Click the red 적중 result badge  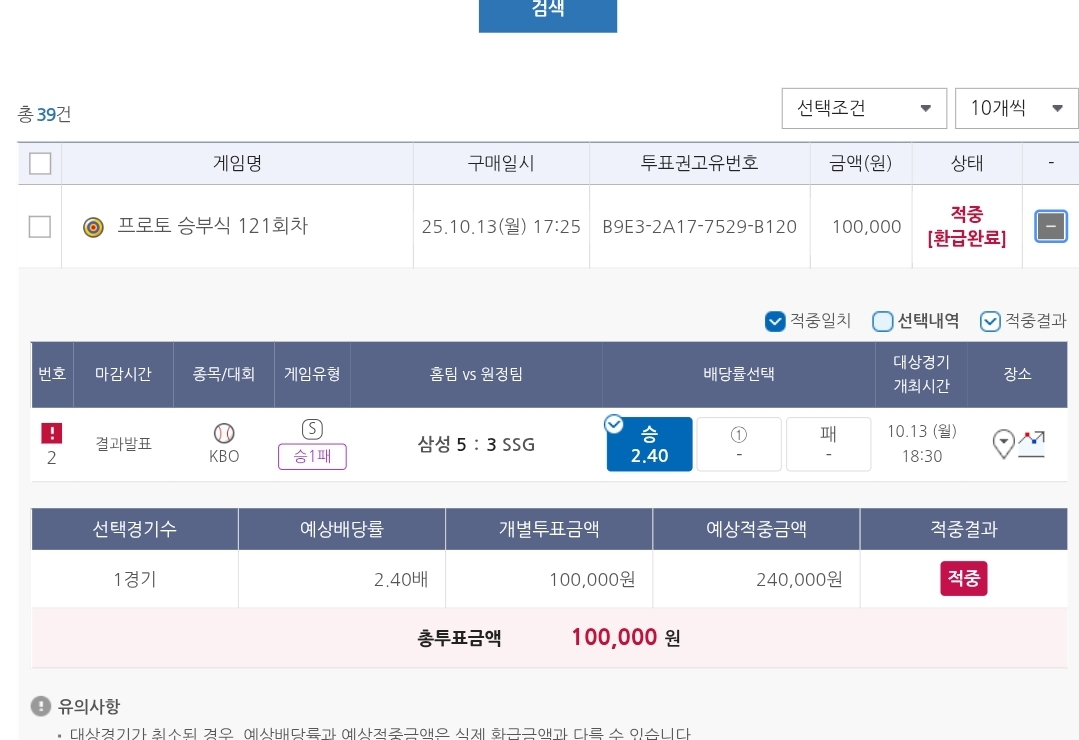(x=963, y=579)
